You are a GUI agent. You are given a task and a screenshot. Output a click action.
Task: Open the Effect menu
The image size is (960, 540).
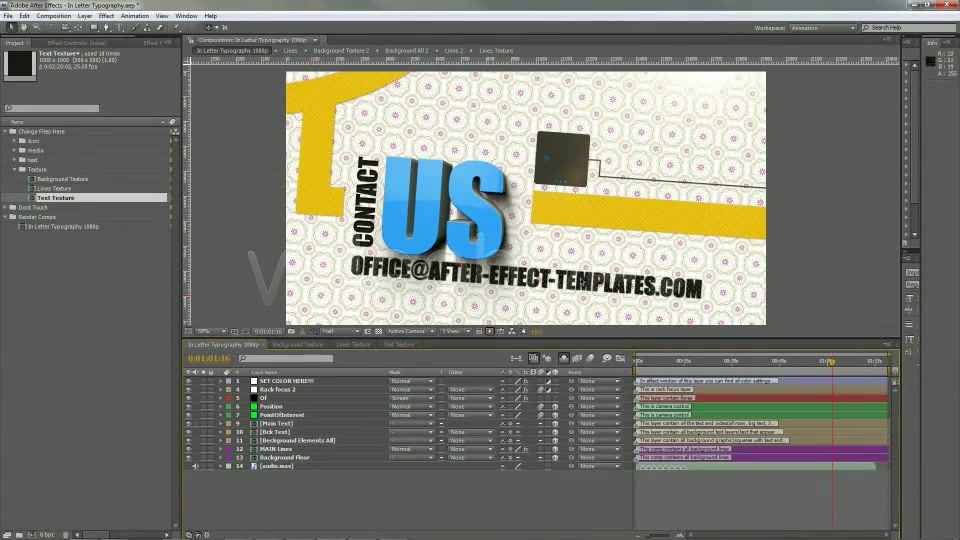[x=106, y=16]
